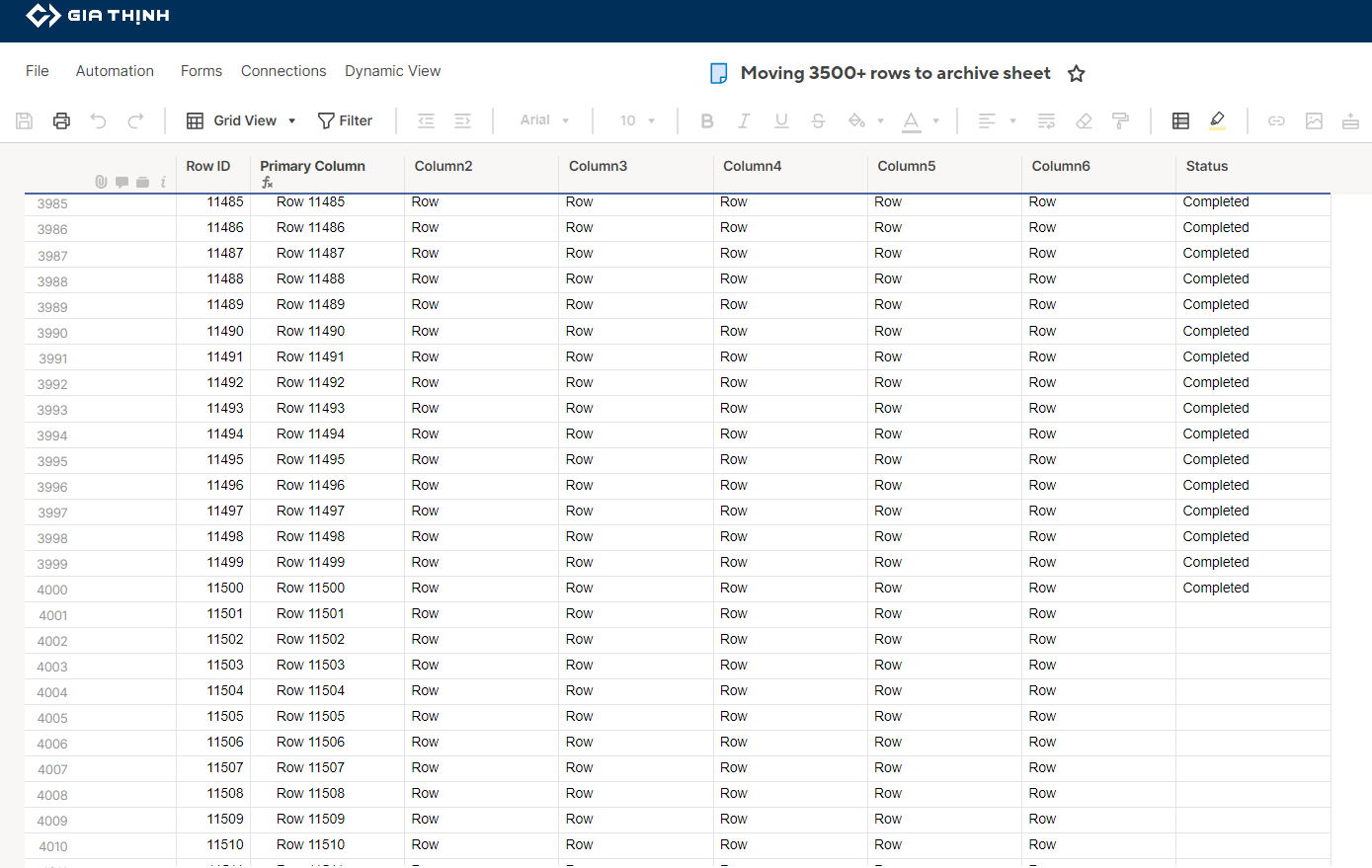
Task: Select the Column6 header
Action: pyautogui.click(x=1061, y=166)
